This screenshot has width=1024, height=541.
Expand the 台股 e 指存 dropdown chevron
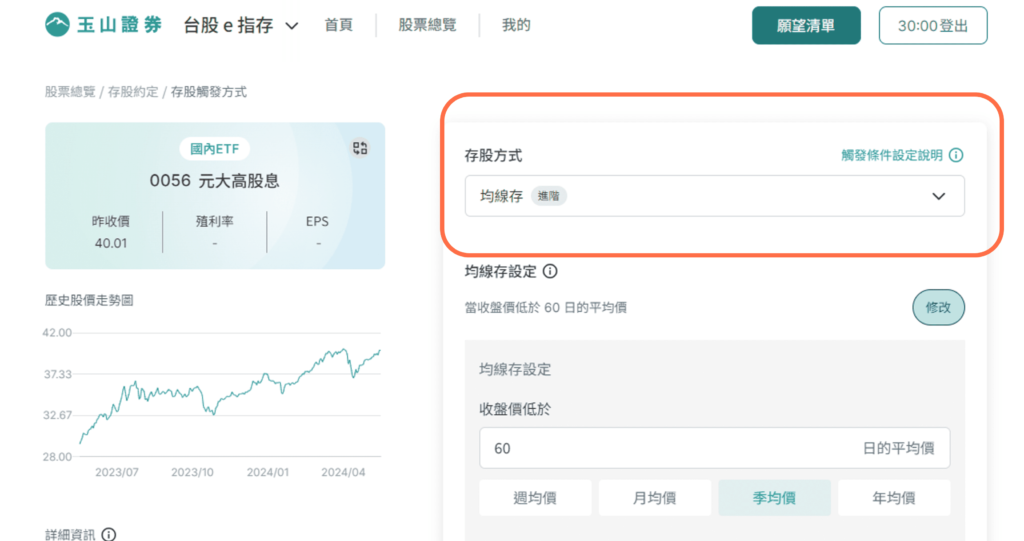click(x=292, y=26)
